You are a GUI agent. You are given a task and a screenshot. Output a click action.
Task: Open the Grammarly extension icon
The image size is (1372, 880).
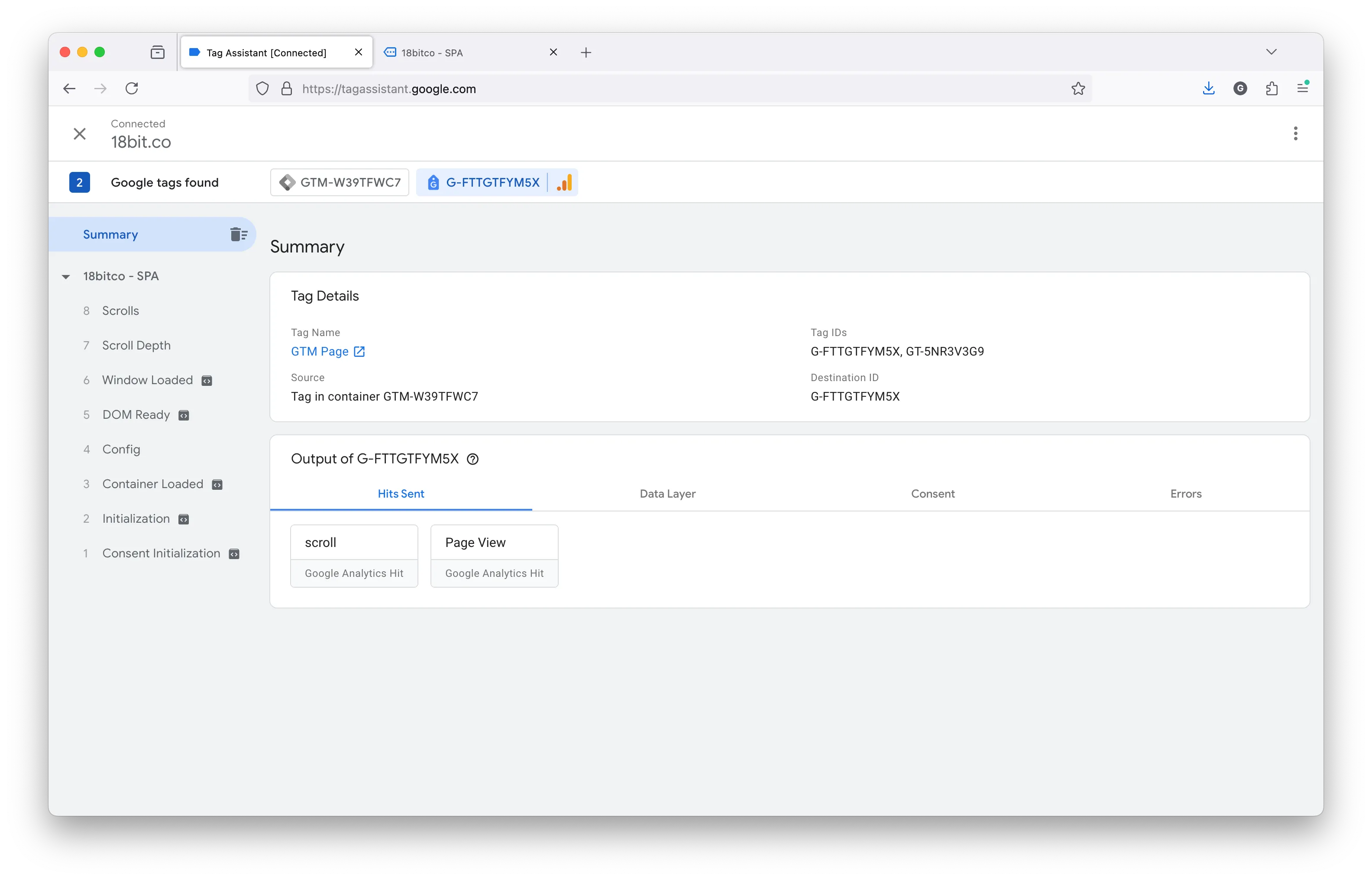tap(1240, 89)
